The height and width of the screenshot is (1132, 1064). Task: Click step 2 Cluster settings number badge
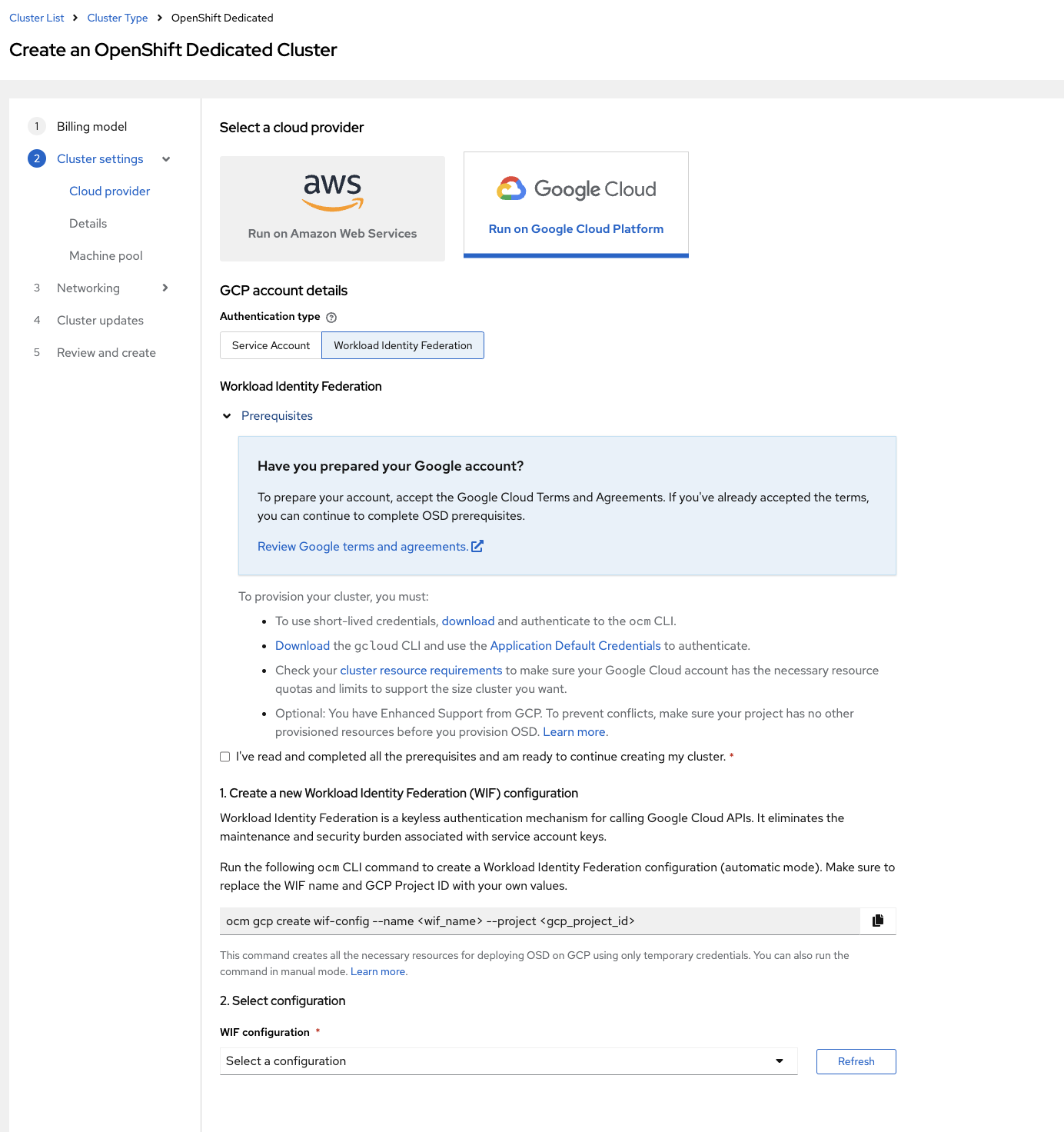(36, 158)
